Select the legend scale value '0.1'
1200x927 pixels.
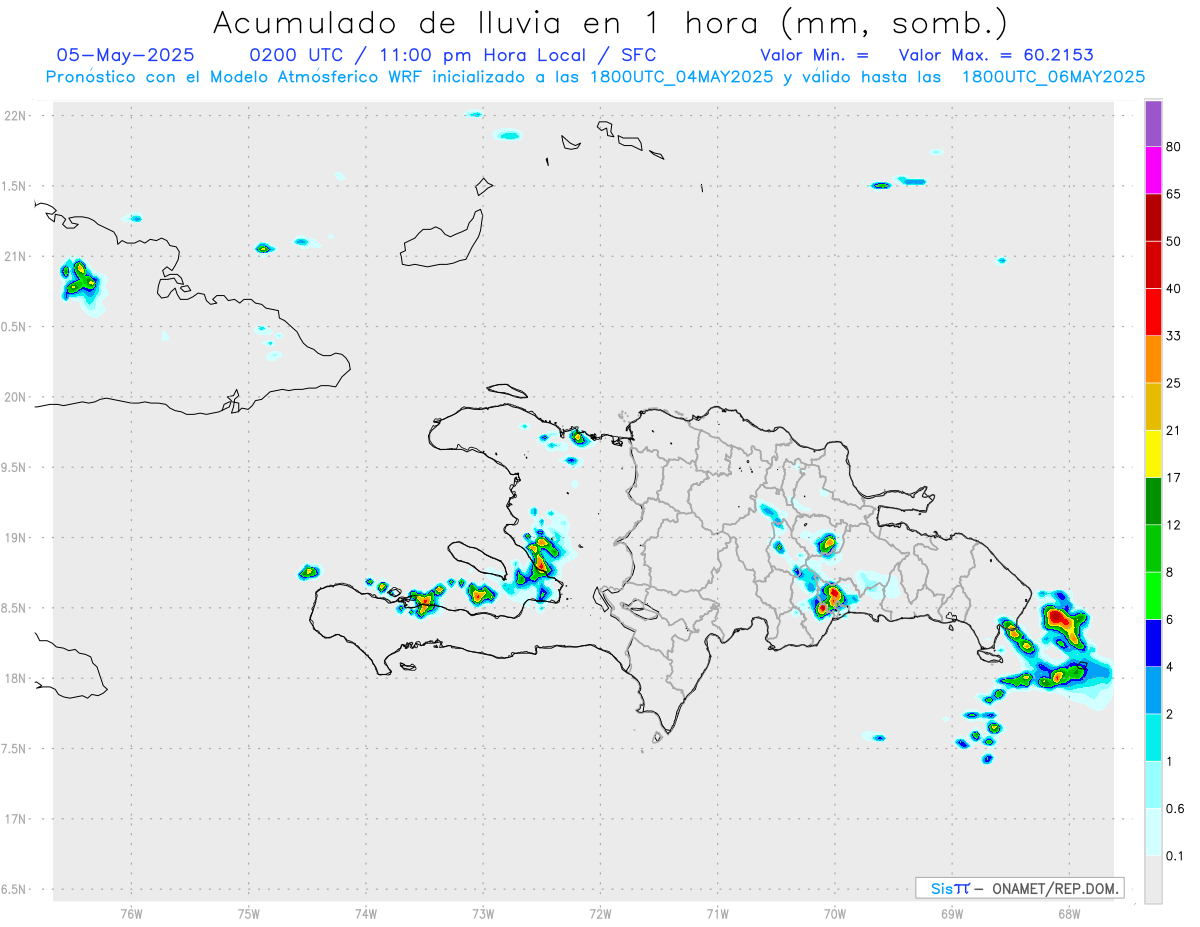pyautogui.click(x=1176, y=855)
